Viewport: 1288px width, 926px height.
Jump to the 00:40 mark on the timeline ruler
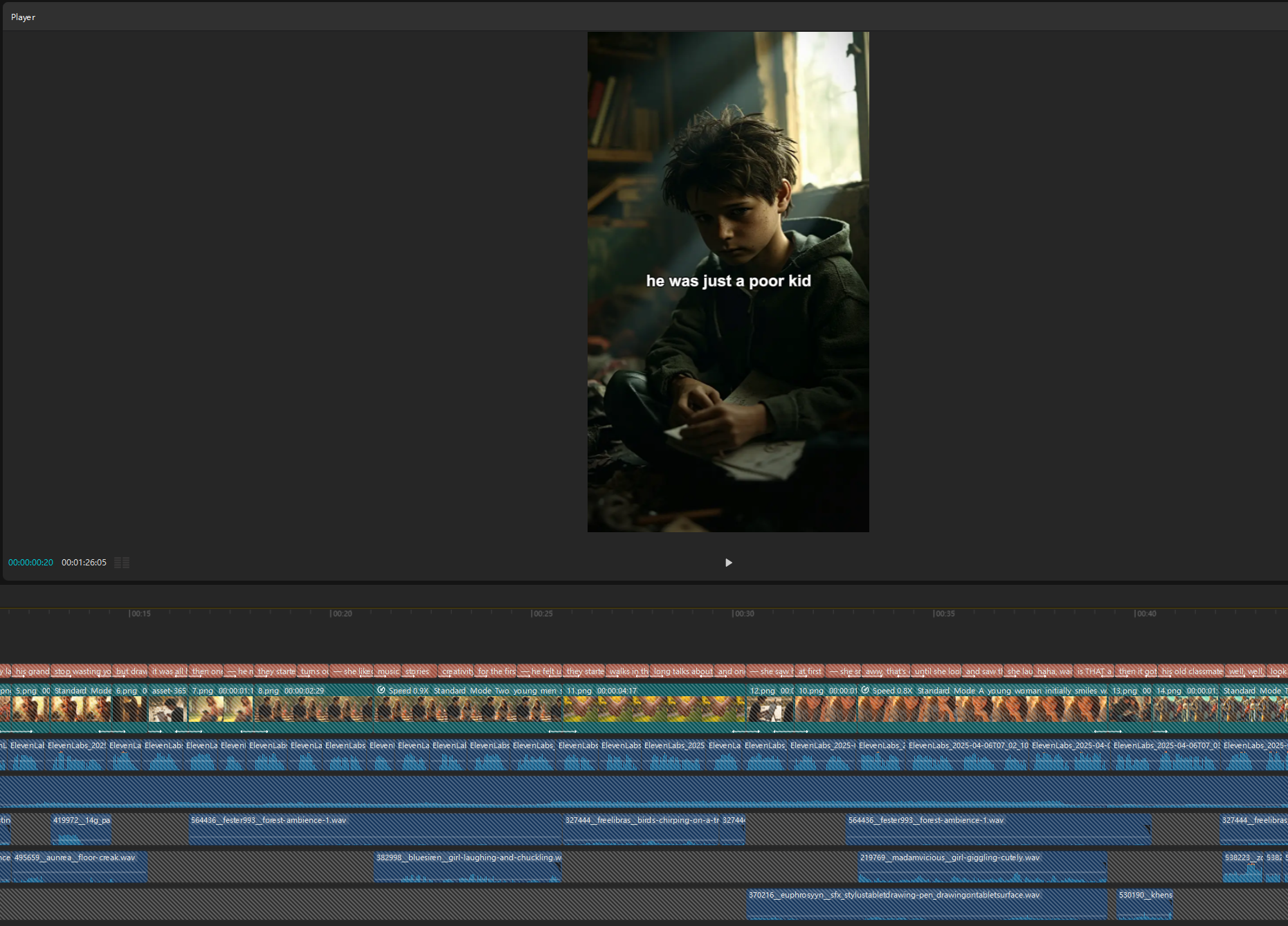pos(1145,614)
